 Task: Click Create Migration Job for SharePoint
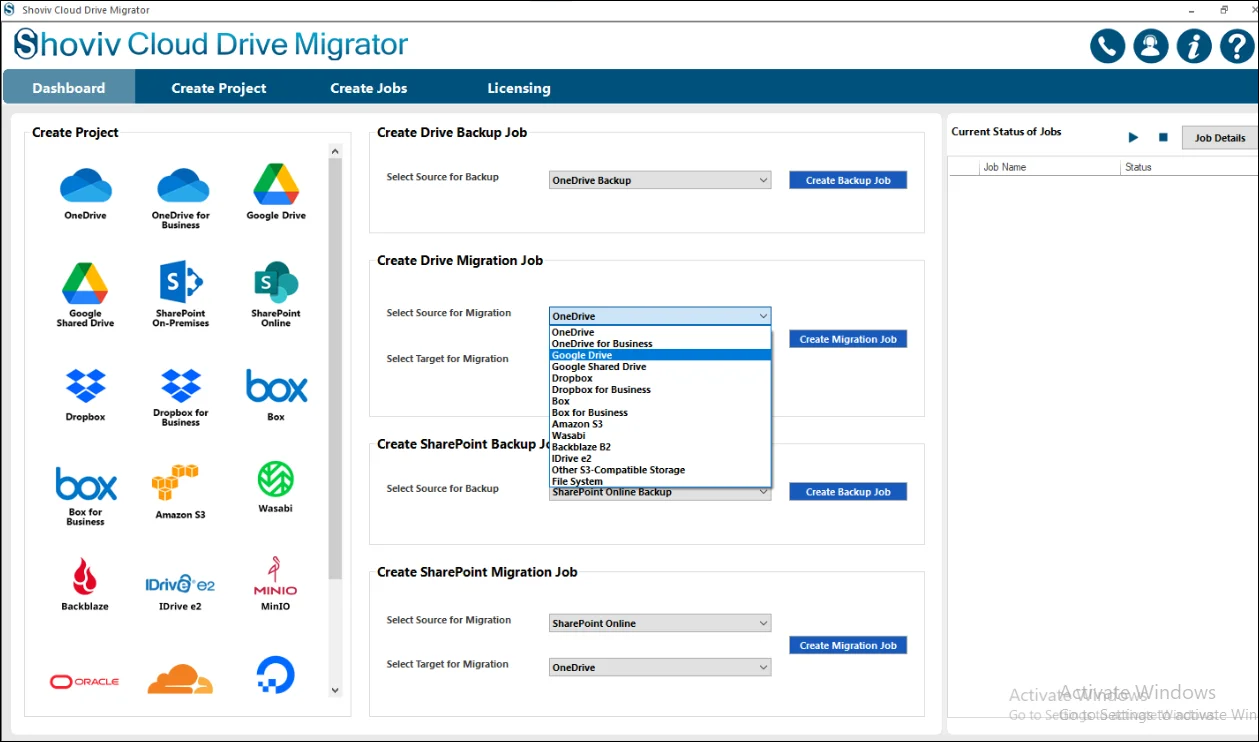[848, 646]
